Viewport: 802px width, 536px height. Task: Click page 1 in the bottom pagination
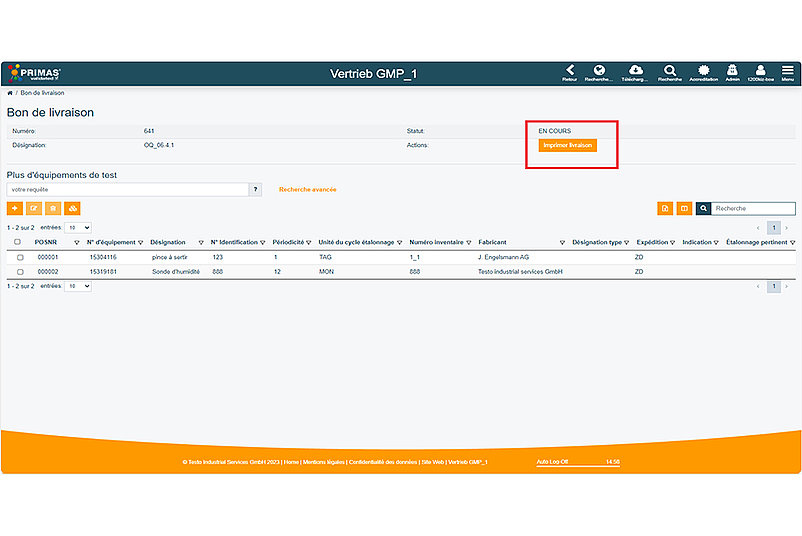pos(773,286)
